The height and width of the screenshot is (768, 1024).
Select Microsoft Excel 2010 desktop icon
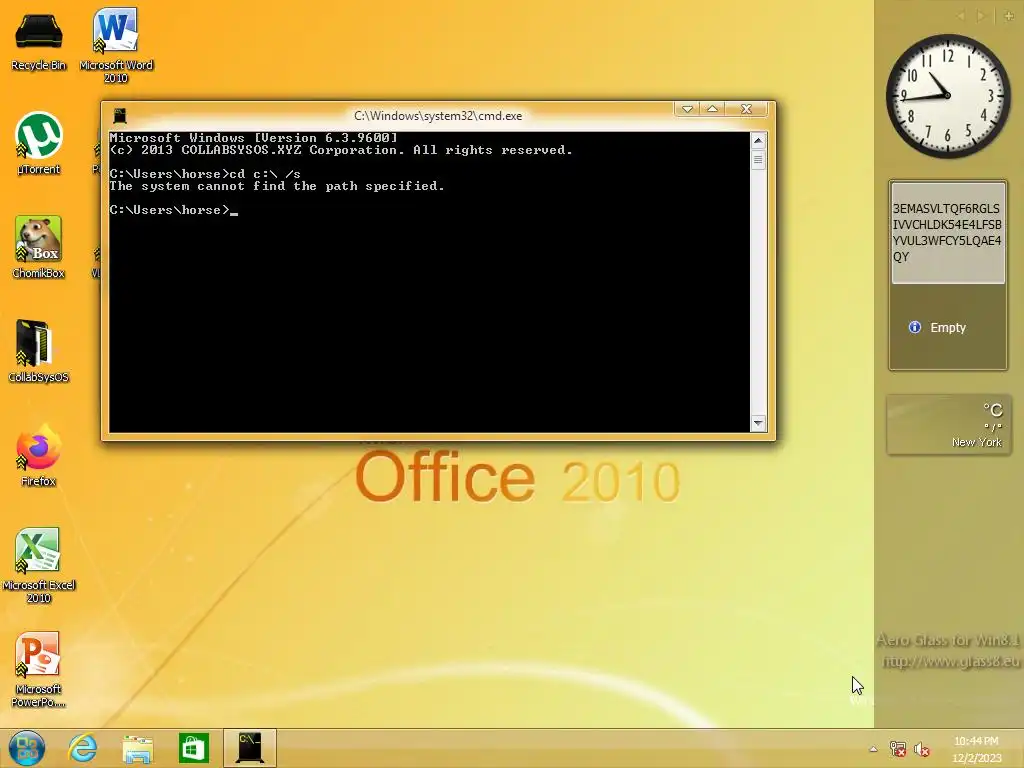pos(39,566)
